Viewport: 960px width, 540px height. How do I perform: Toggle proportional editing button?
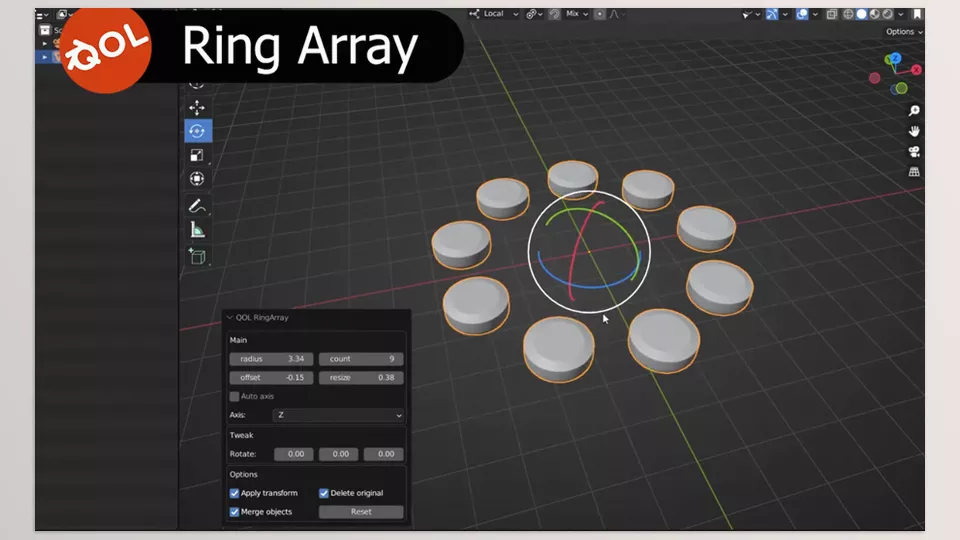(599, 14)
